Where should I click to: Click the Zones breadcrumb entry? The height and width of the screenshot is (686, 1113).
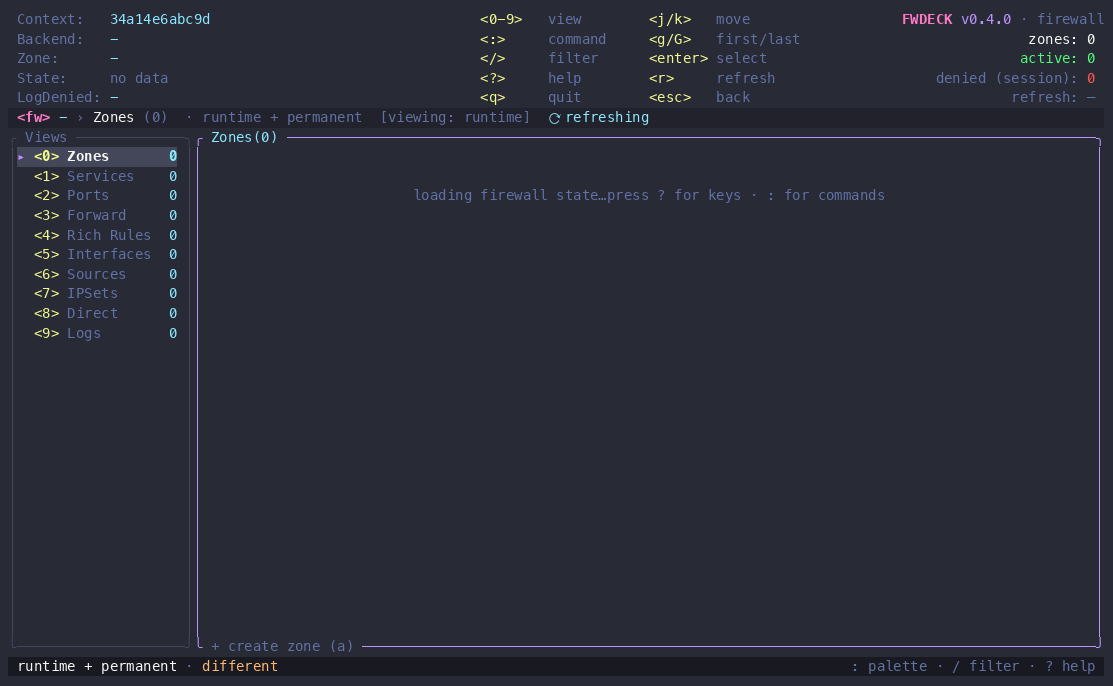114,117
